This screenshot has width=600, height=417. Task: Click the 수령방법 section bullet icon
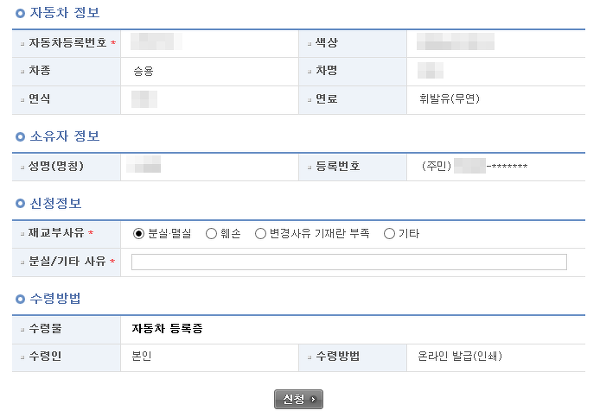(x=20, y=299)
